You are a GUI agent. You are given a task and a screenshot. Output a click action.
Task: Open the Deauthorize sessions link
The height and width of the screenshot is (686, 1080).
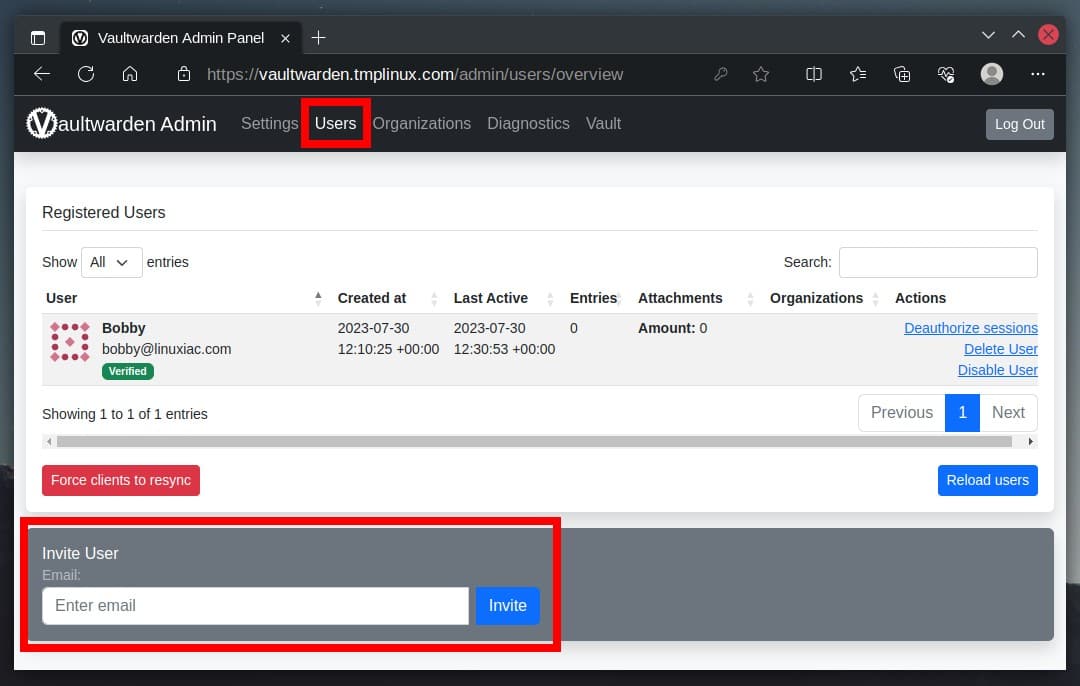(x=970, y=328)
